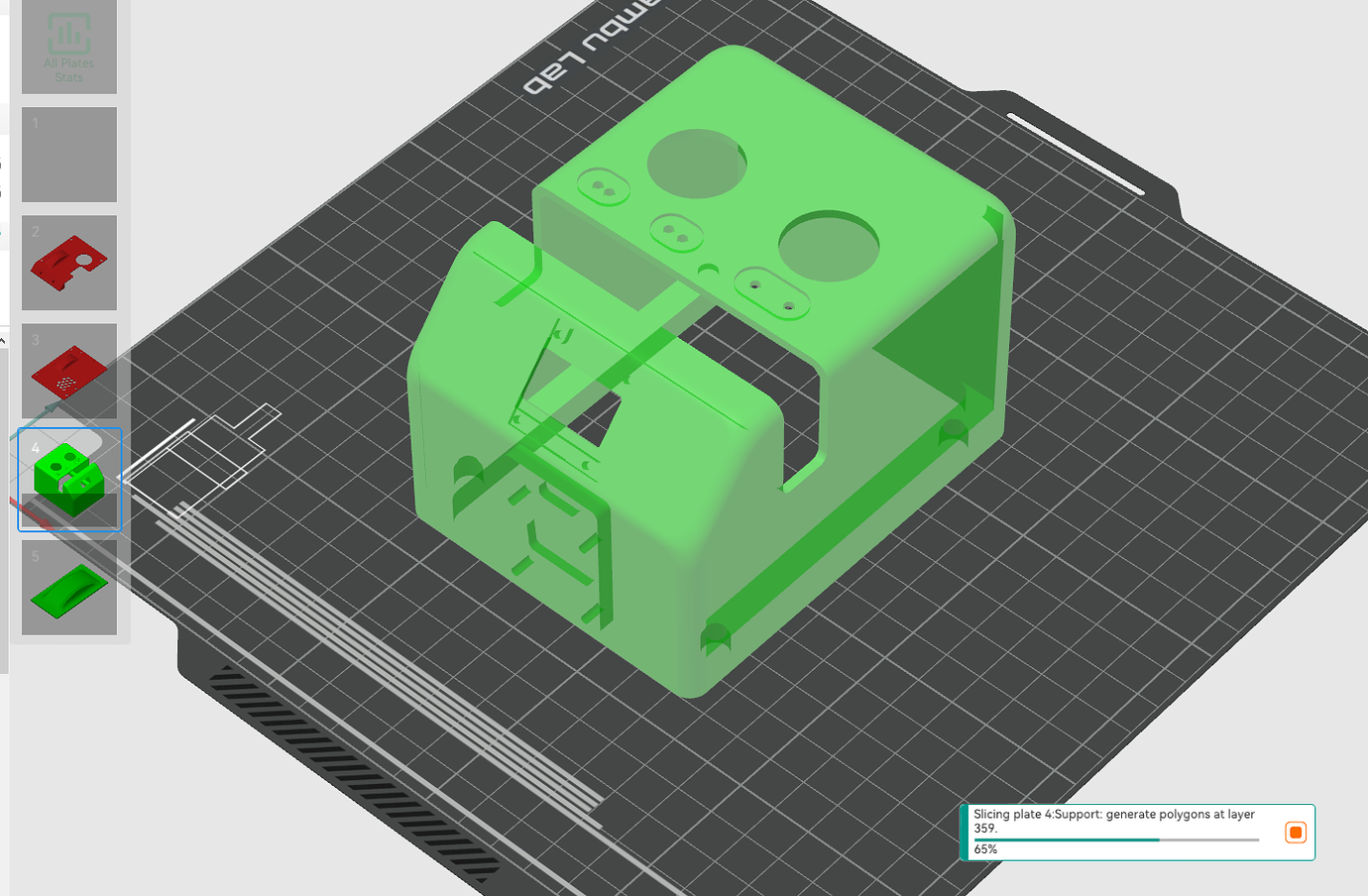Click the 65% progress value
Image resolution: width=1368 pixels, height=896 pixels.
pos(985,849)
